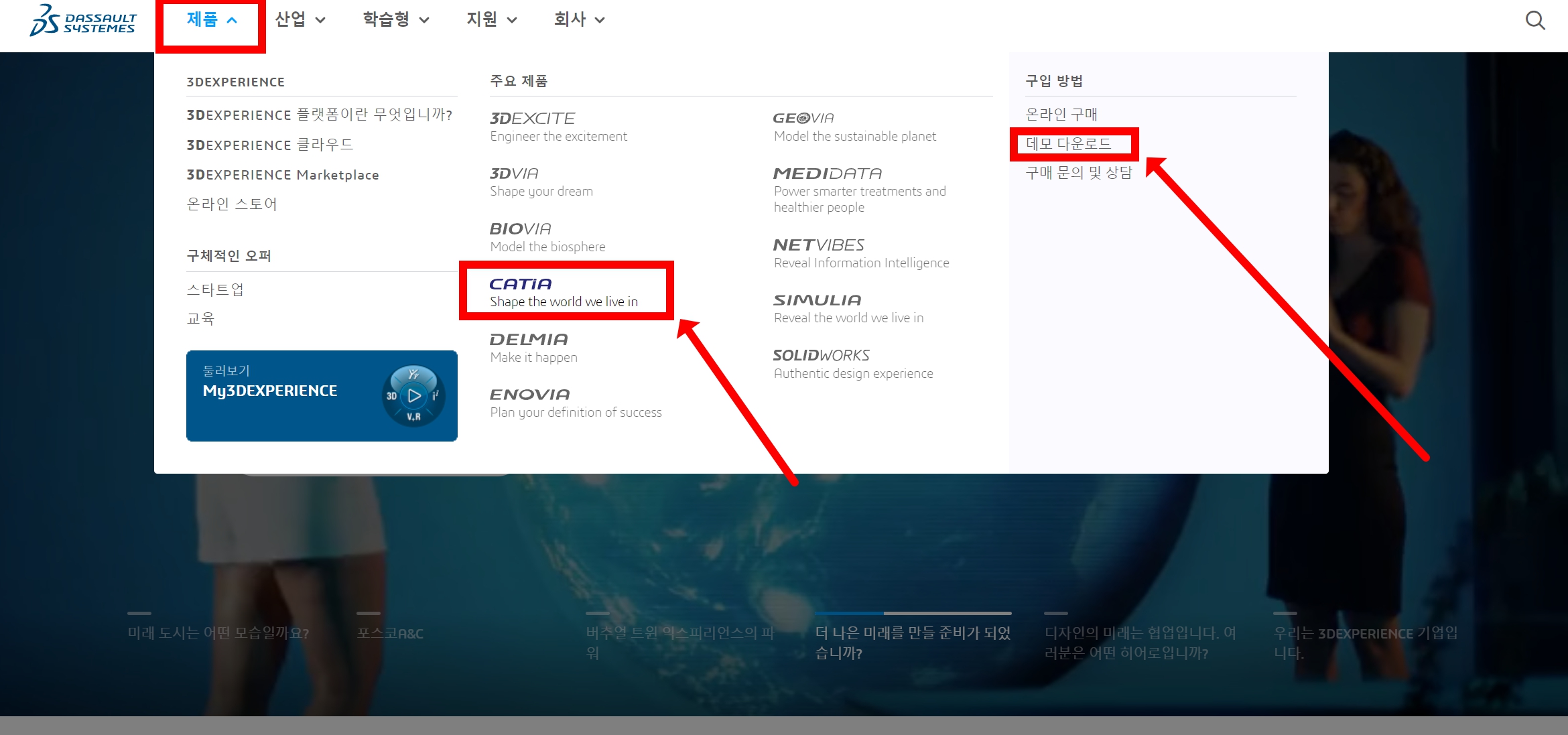The height and width of the screenshot is (735, 1568).
Task: Open 3DEXPERIENCE 플랫폼이란 무엇입니까 link
Action: pos(320,115)
